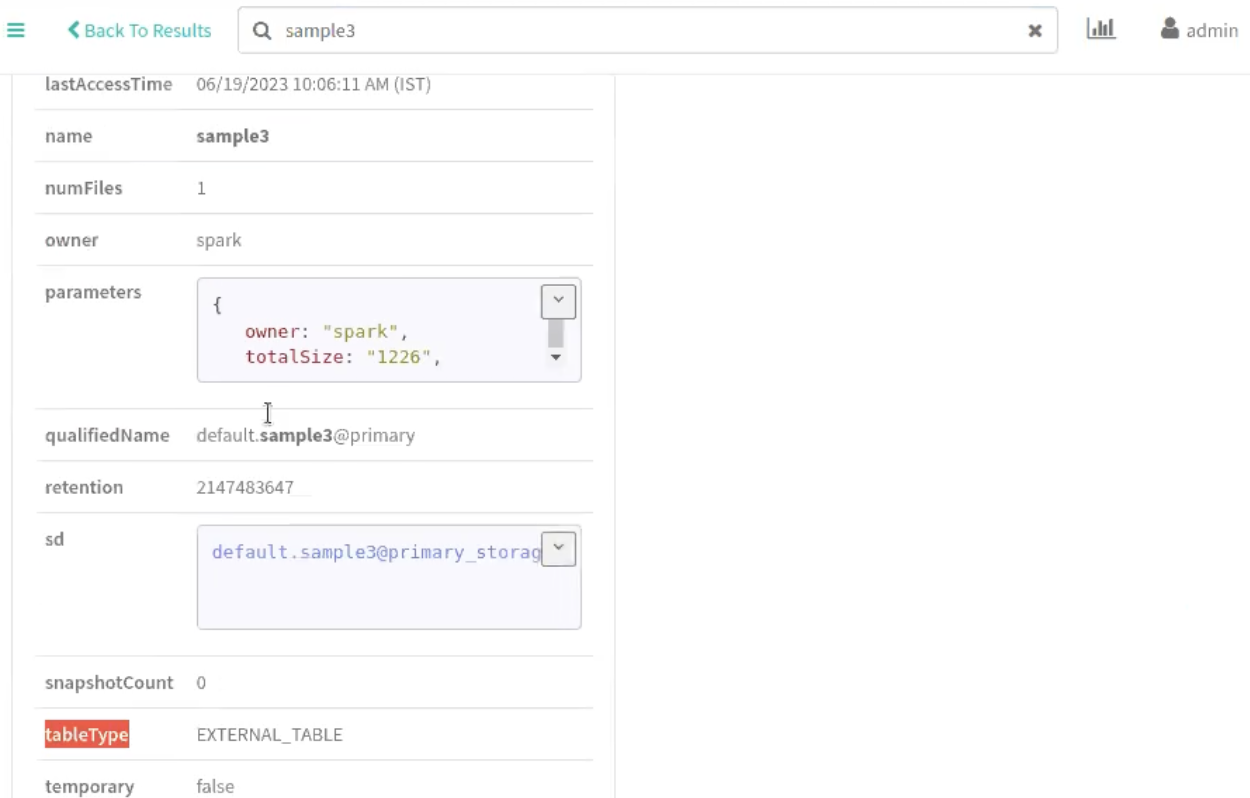This screenshot has height=798, width=1250.
Task: Click the highlighted tableType label
Action: pos(87,735)
